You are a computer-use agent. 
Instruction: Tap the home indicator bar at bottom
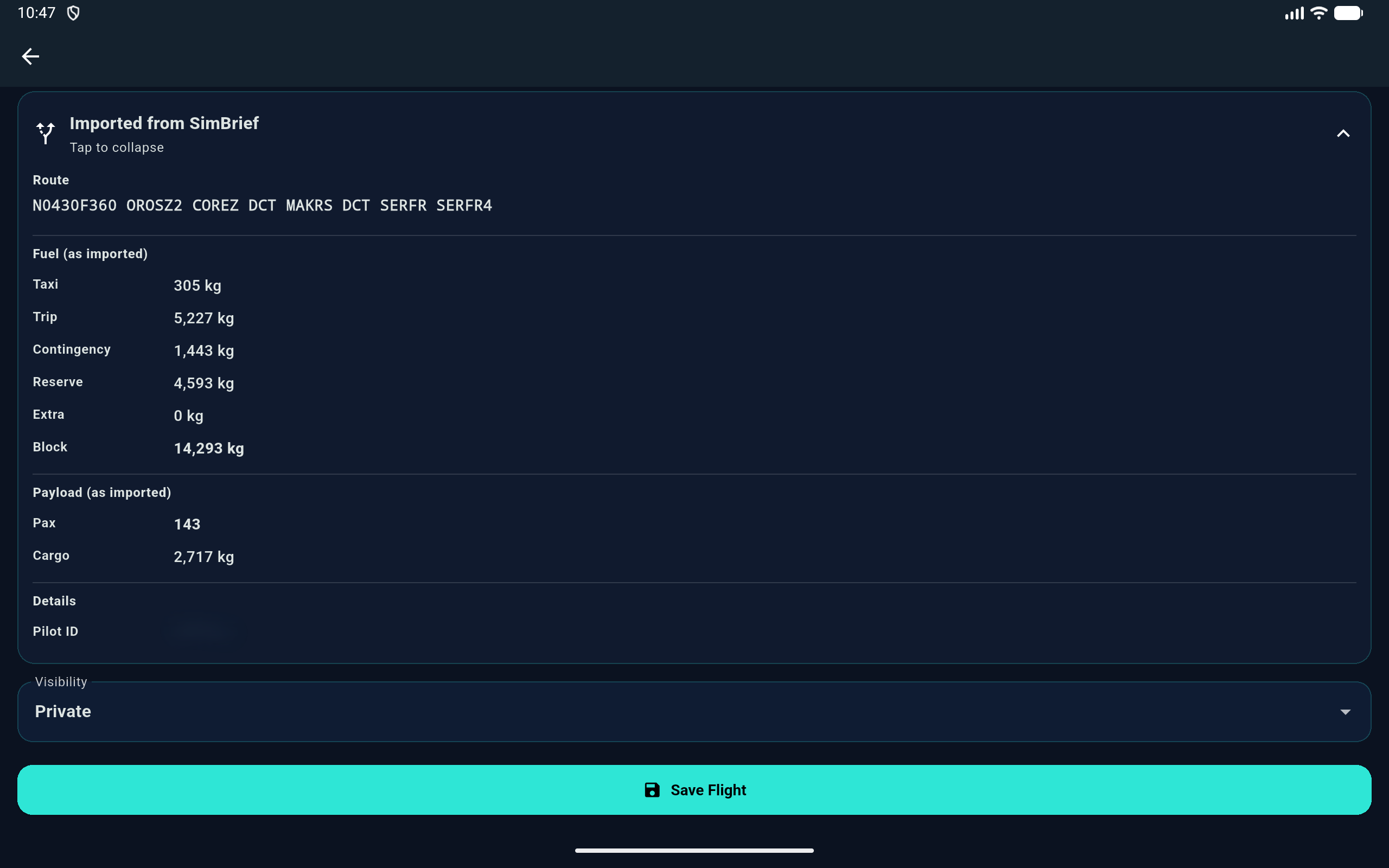694,850
